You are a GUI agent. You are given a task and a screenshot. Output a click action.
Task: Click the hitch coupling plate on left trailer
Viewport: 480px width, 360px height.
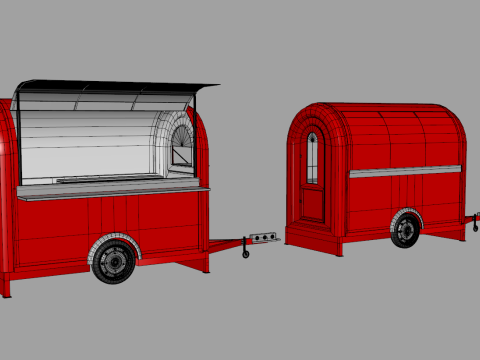265,237
